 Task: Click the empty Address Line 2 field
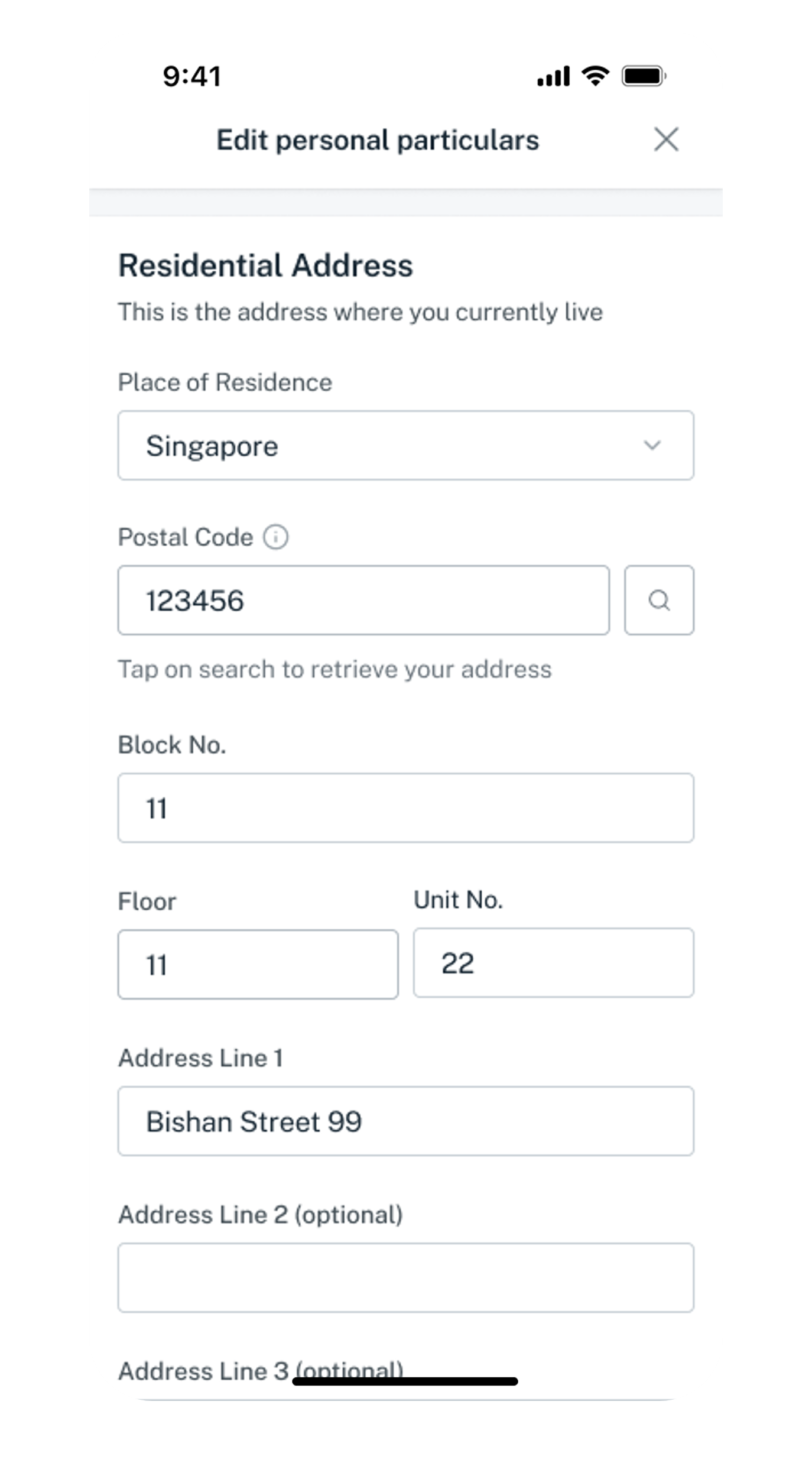pos(405,1277)
